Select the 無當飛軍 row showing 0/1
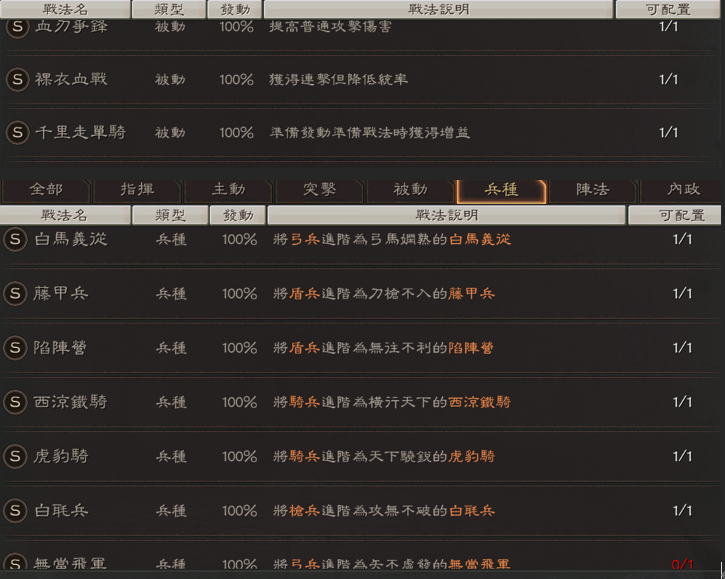 360,565
